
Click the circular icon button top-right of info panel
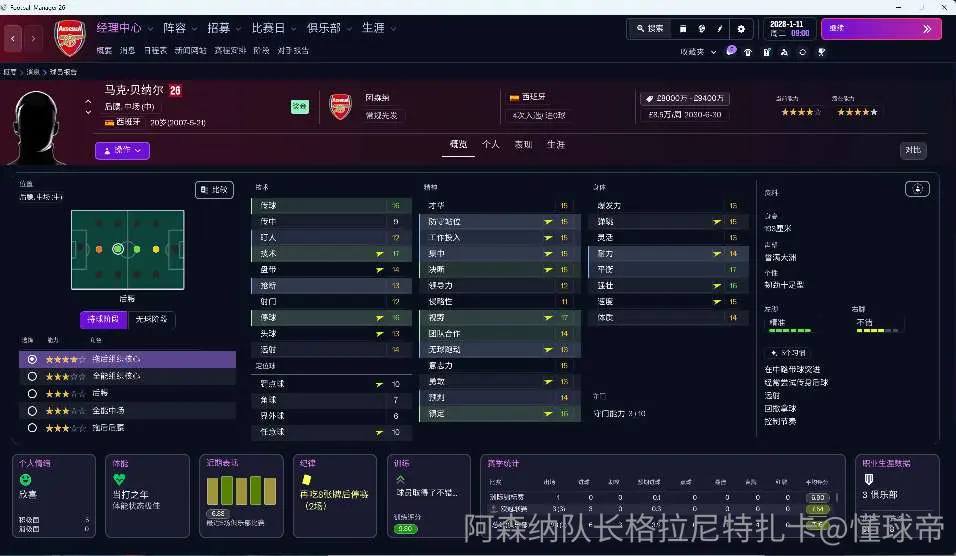(917, 189)
